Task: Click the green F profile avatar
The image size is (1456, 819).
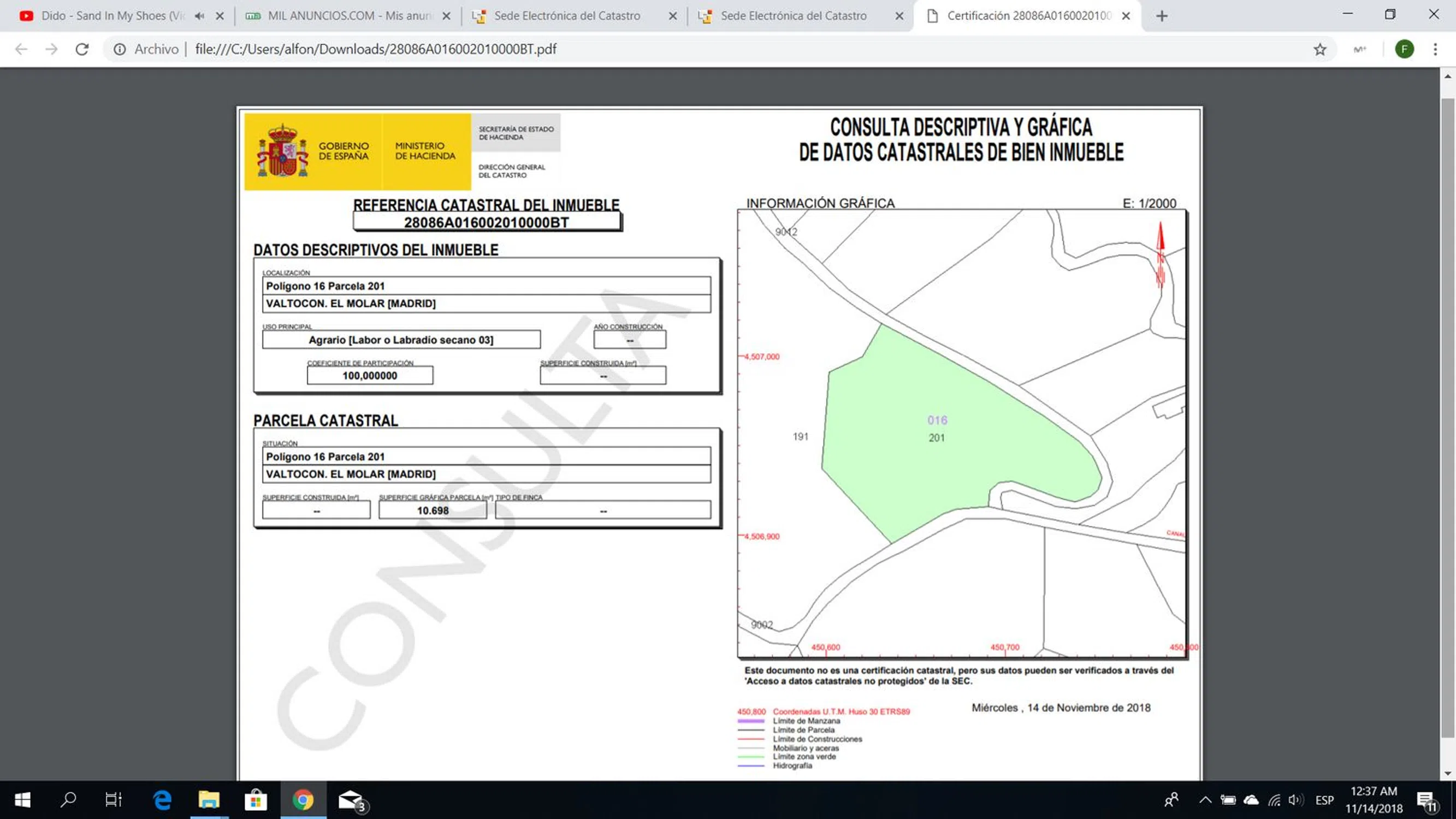Action: (1404, 49)
